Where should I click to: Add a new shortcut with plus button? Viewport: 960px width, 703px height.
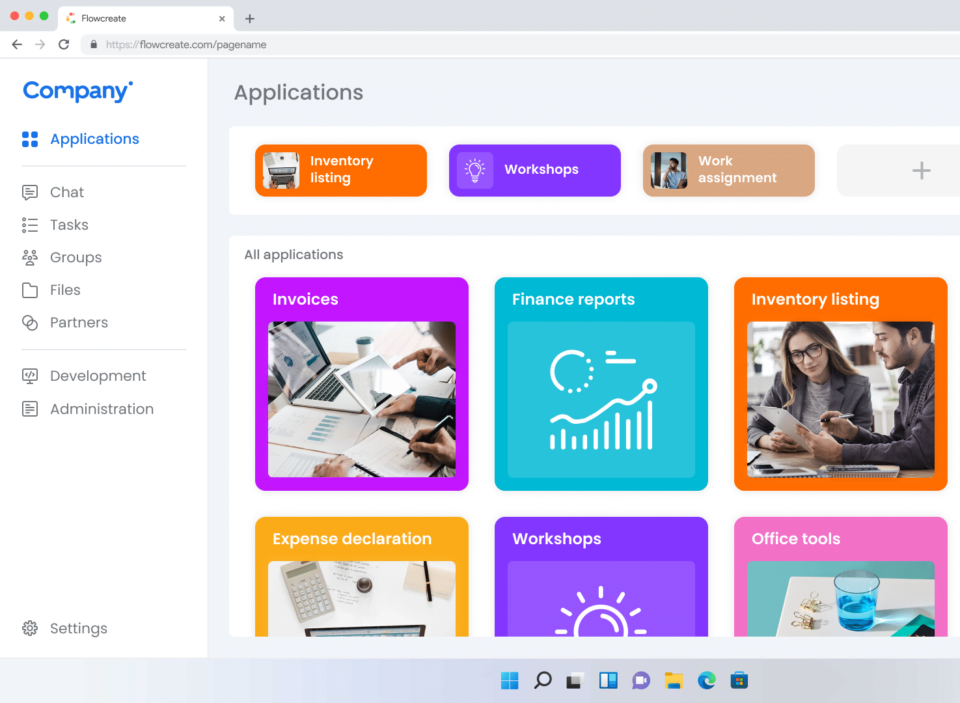pyautogui.click(x=920, y=171)
